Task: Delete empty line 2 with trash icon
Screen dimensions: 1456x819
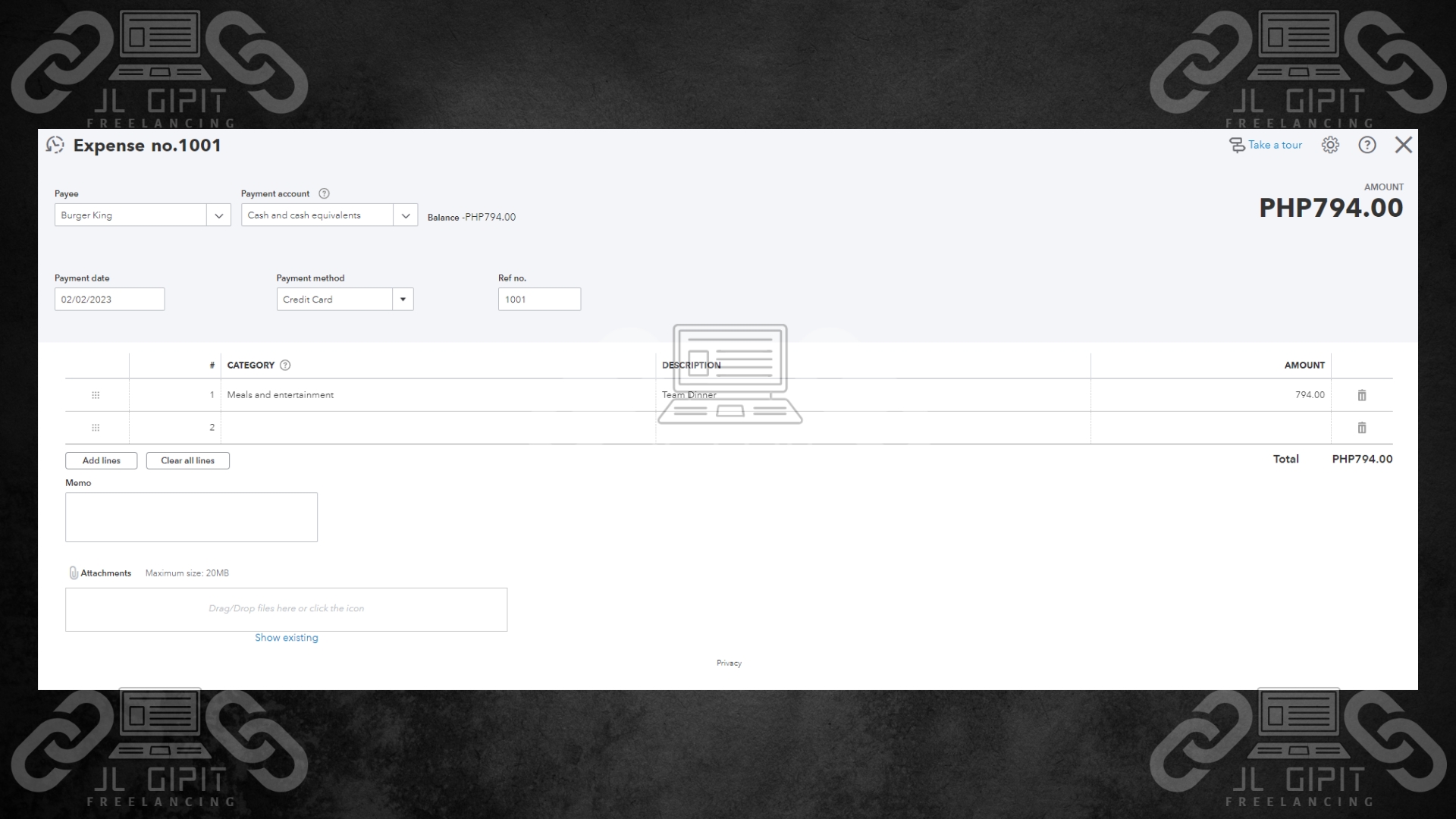Action: pyautogui.click(x=1361, y=428)
